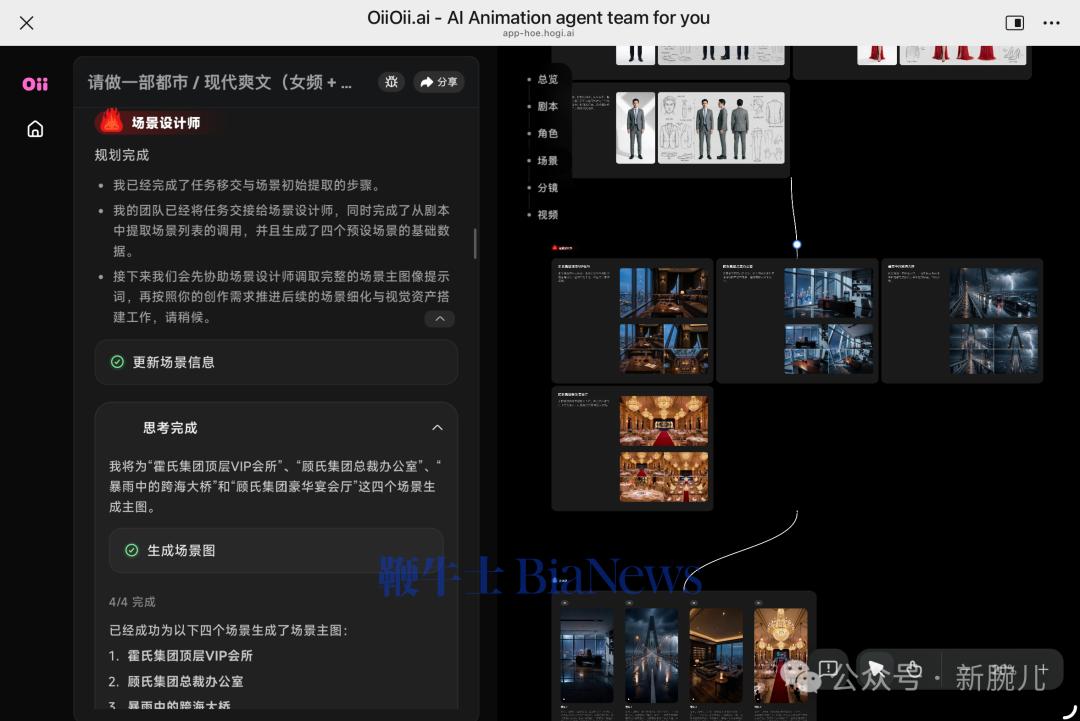
Task: Toggle the green check beside 生成场景图
Action: (x=132, y=550)
